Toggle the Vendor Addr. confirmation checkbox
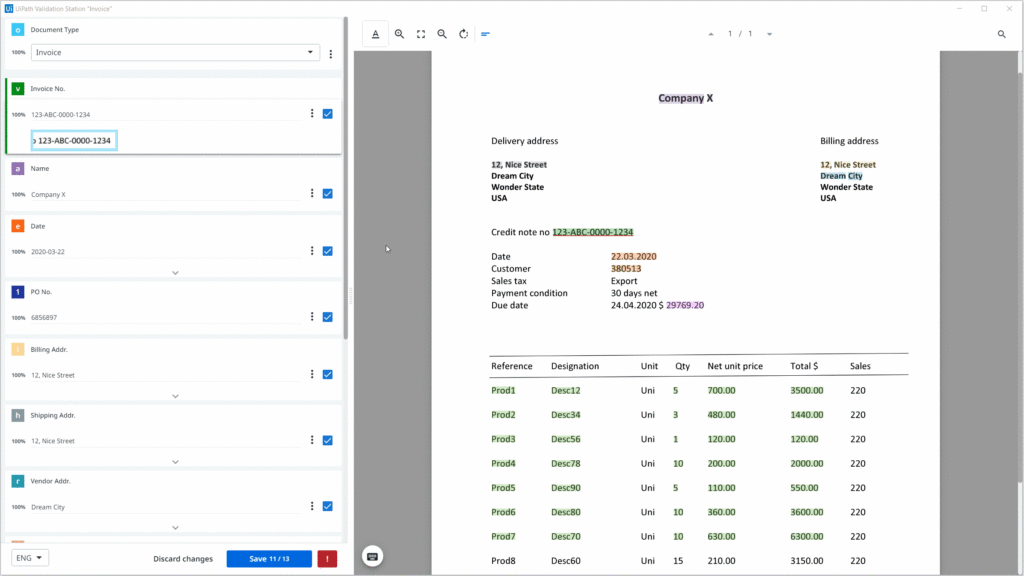This screenshot has height=576, width=1024. coord(328,506)
